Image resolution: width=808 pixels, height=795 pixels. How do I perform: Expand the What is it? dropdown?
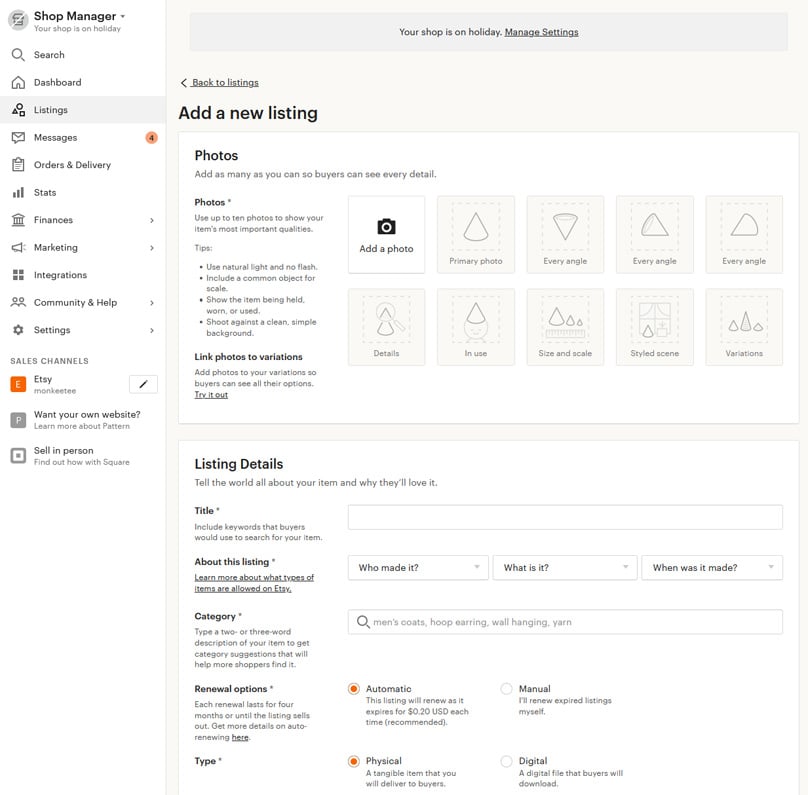point(565,567)
